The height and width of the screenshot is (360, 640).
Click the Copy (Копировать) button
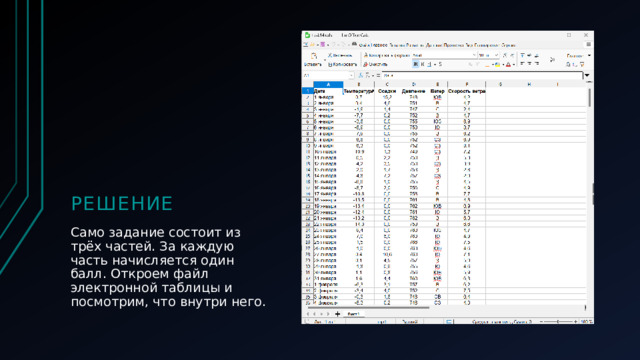pos(342,64)
